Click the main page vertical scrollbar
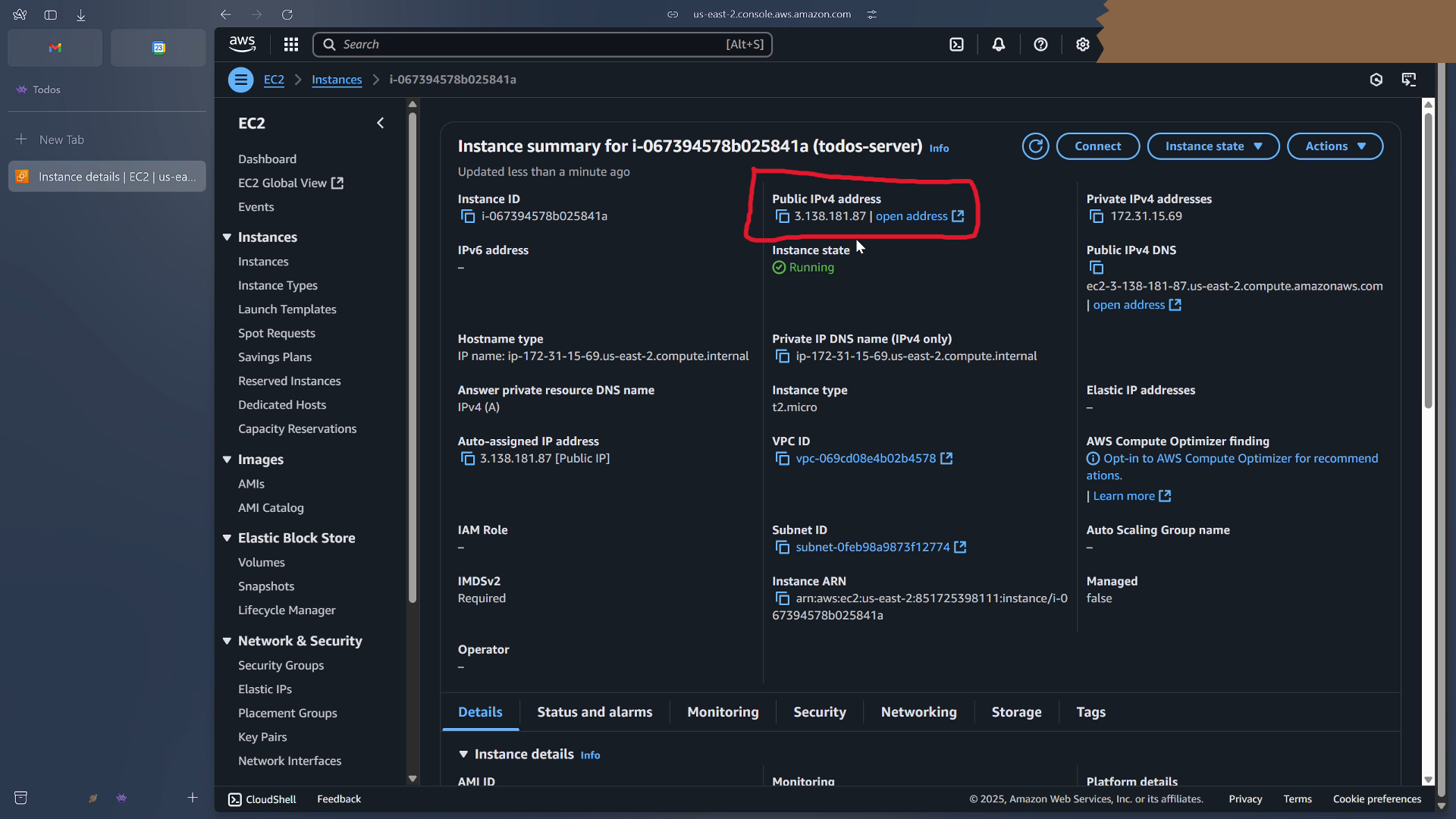 (1428, 260)
